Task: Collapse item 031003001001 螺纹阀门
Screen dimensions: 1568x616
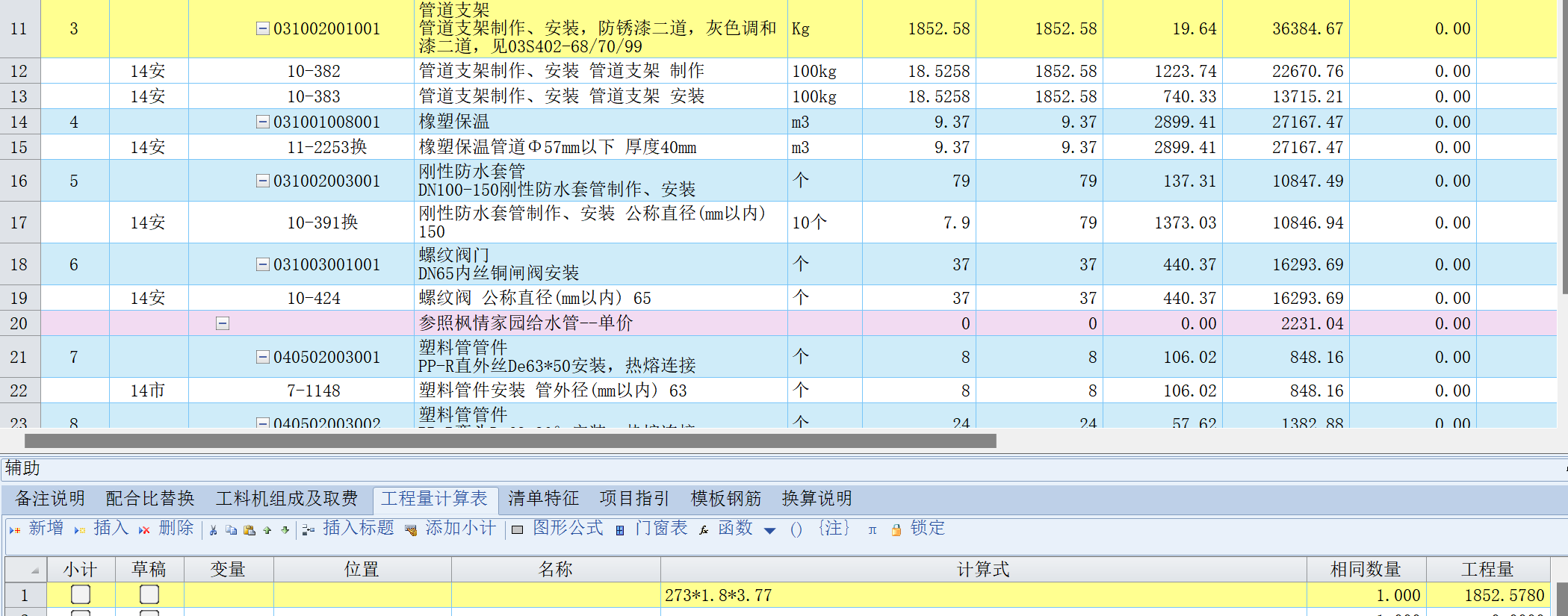Action: tap(263, 264)
